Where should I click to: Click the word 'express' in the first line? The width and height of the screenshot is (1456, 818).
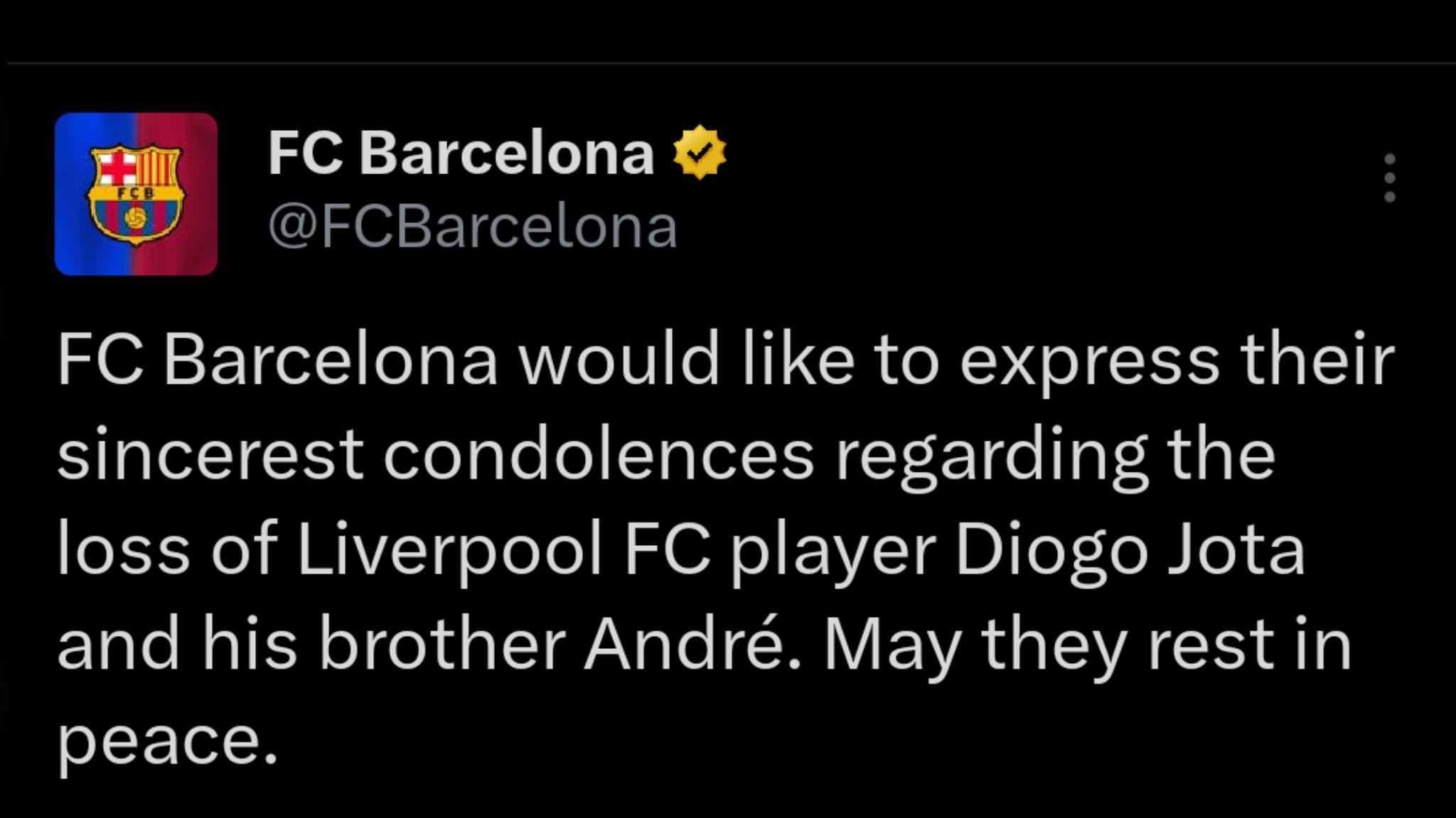tap(1089, 361)
